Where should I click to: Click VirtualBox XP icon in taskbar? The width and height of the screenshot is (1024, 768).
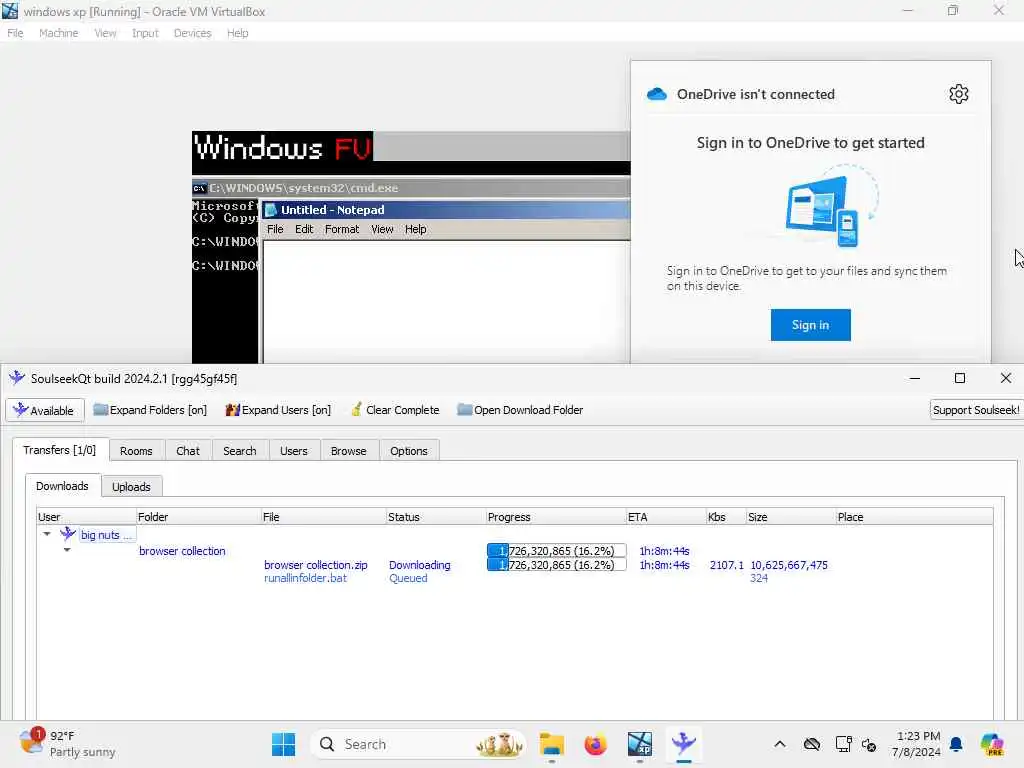tap(639, 744)
